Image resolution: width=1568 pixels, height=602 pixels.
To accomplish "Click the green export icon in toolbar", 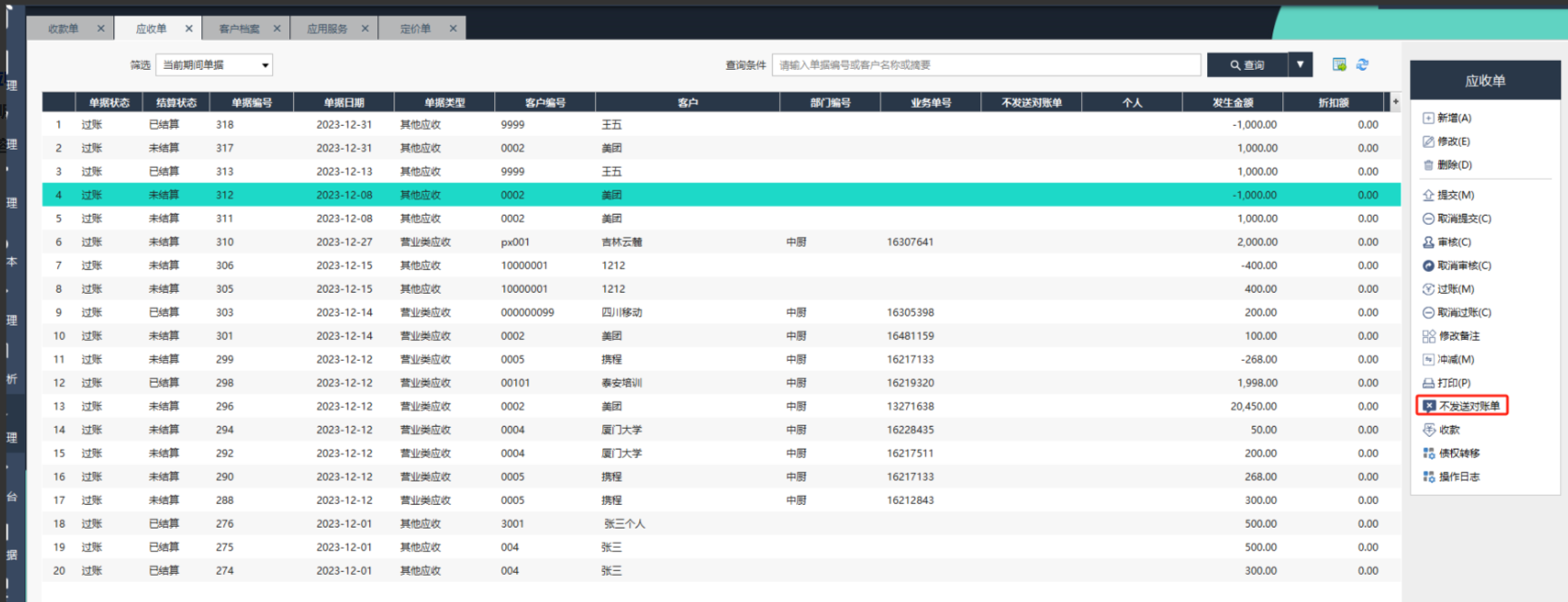I will pyautogui.click(x=1339, y=64).
